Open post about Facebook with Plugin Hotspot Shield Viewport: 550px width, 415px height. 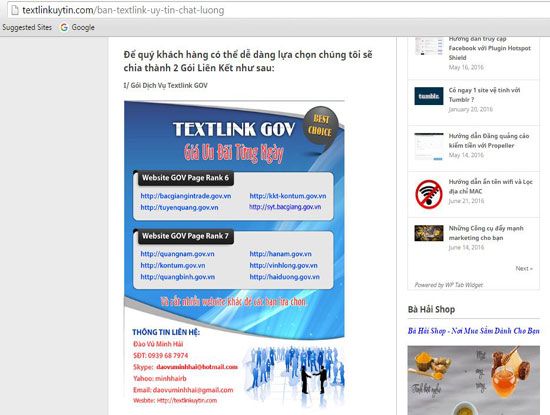click(x=490, y=48)
